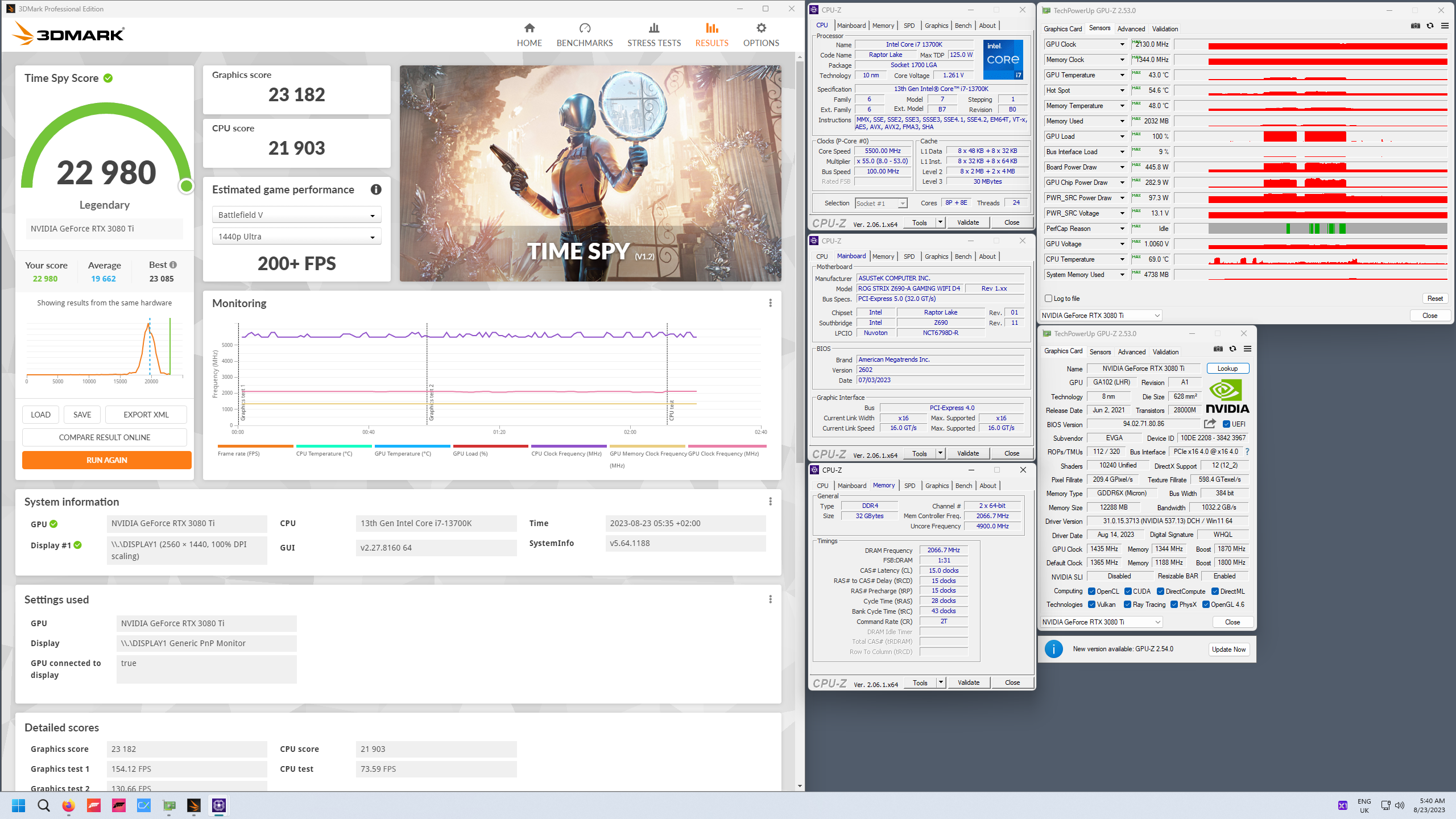Click Reset in GPU-Z Sensors

tap(1435, 299)
